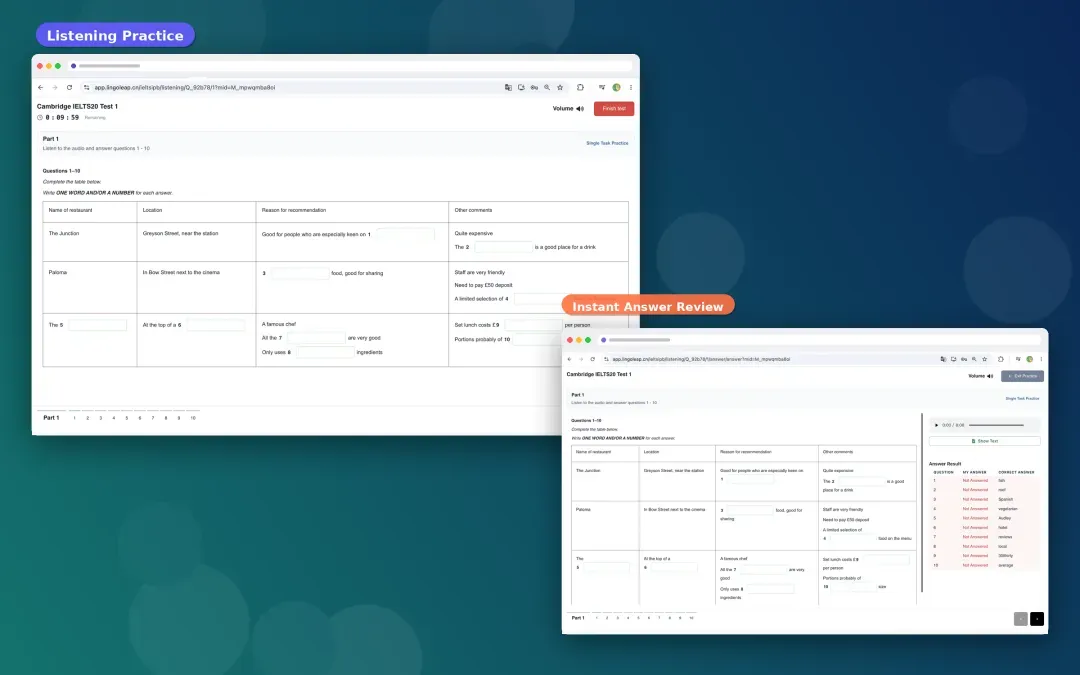Select the Part 1 tab in the Answer Review footer
This screenshot has height=675, width=1080.
(x=578, y=618)
